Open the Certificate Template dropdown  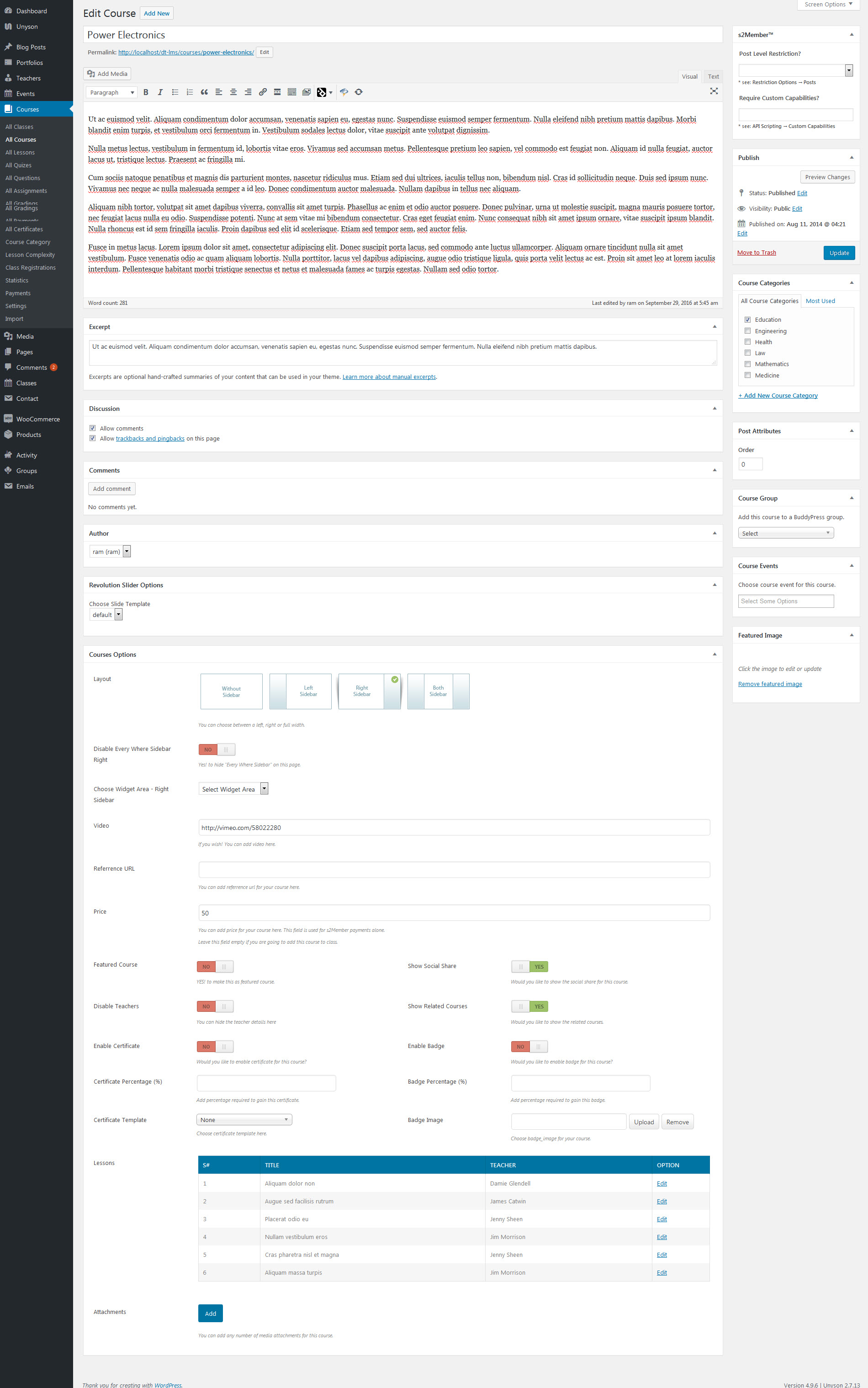tap(244, 1120)
